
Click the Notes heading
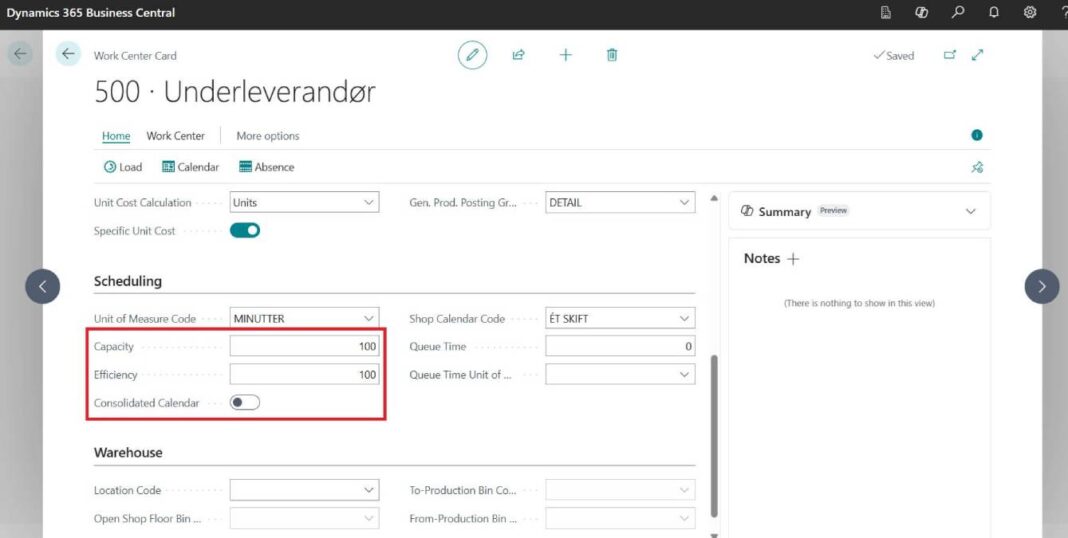pyautogui.click(x=761, y=259)
